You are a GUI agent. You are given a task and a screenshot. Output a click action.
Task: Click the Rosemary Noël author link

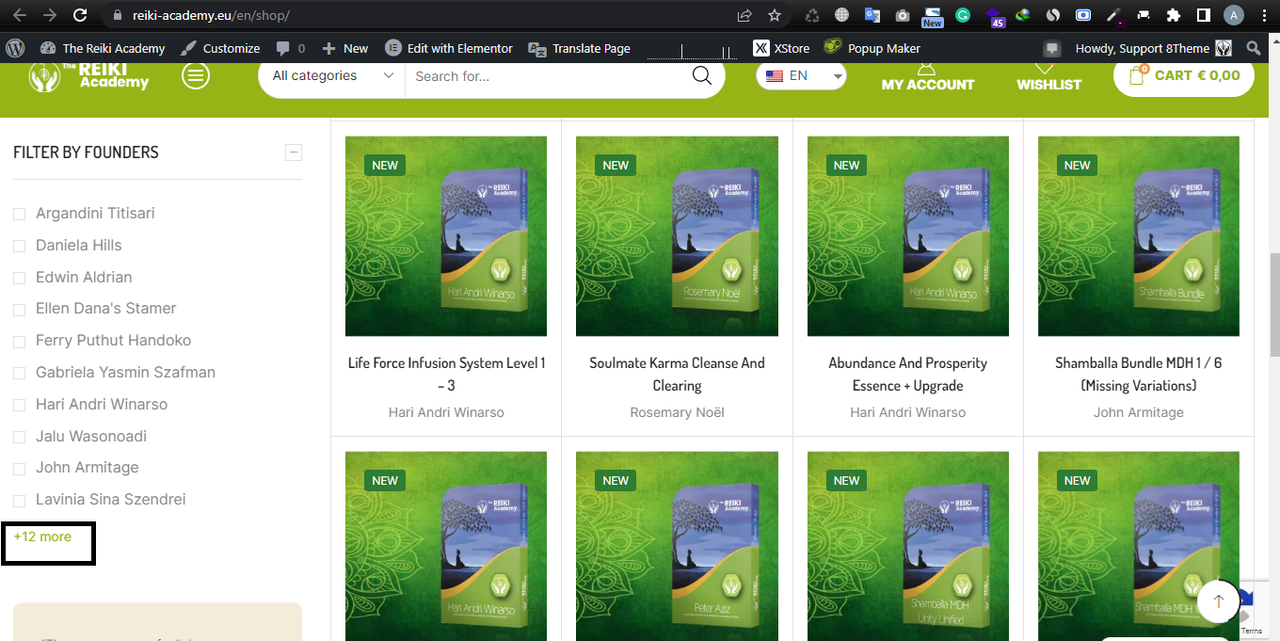coord(677,412)
